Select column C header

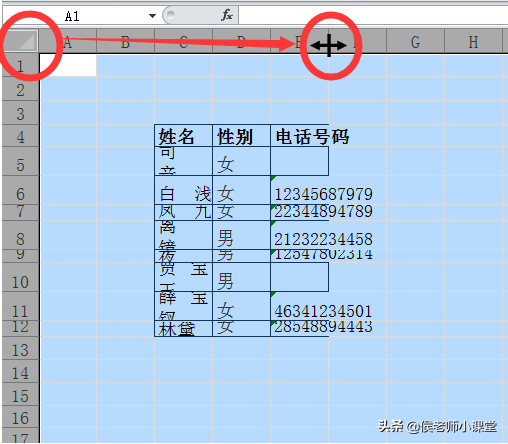coord(184,41)
